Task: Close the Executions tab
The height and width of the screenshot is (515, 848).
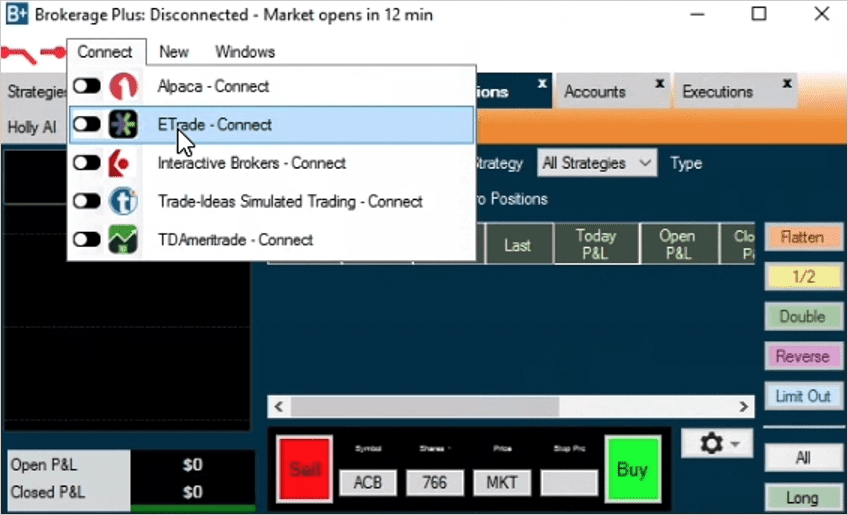Action: 787,83
